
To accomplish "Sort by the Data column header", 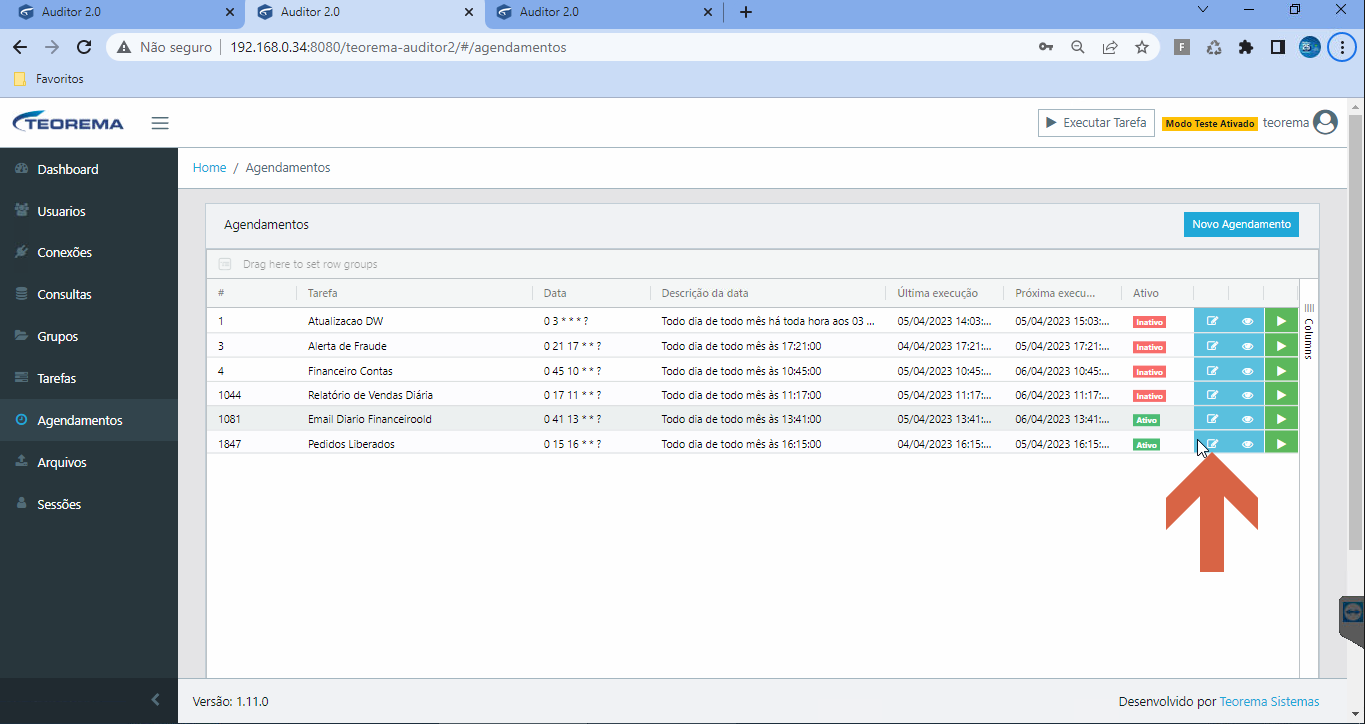I will [x=555, y=293].
